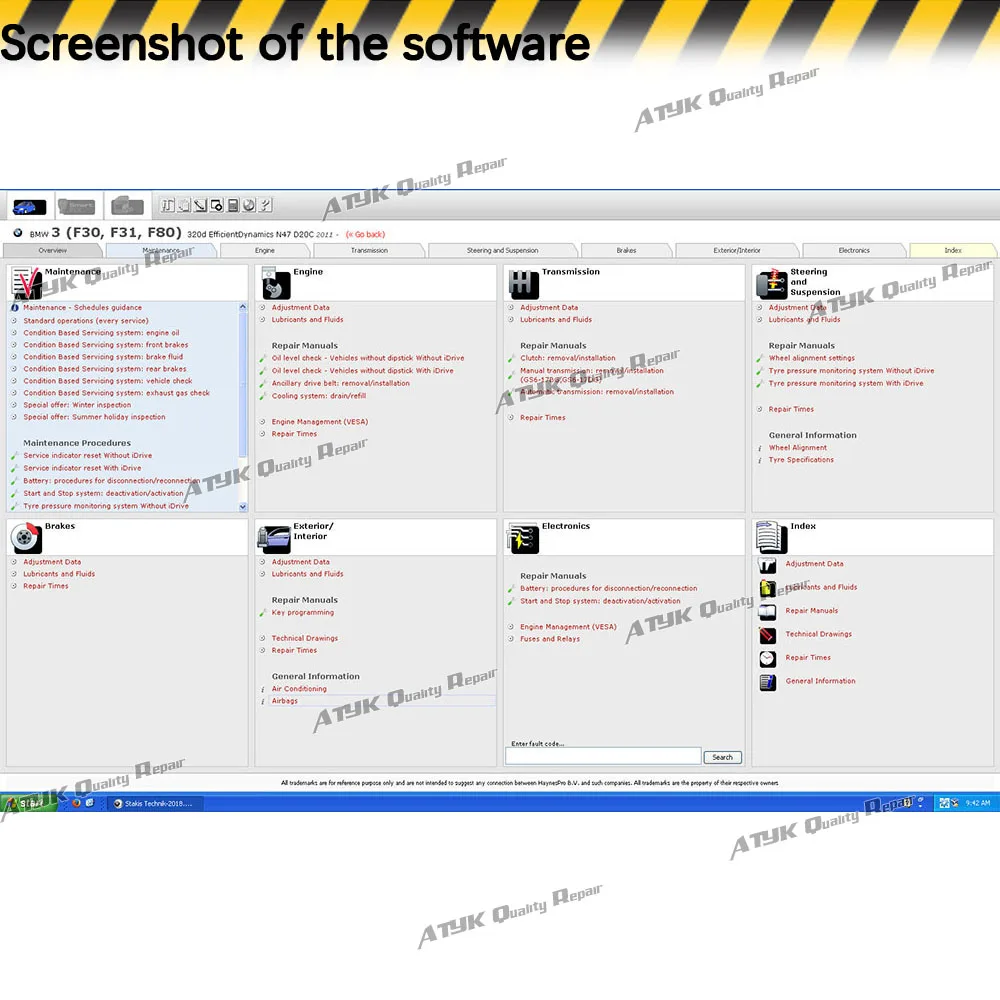The image size is (1000, 1000).
Task: Click the Adjustment Data icon in Index
Action: [x=767, y=564]
